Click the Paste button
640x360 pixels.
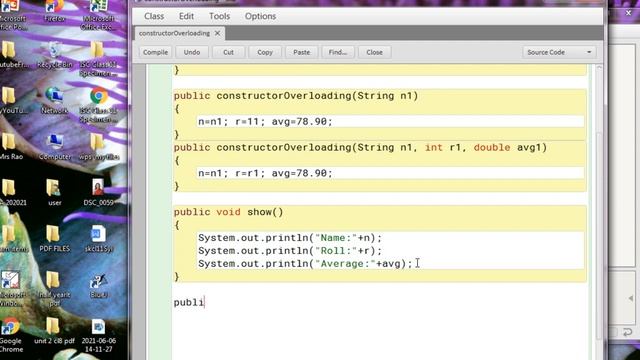[x=302, y=52]
